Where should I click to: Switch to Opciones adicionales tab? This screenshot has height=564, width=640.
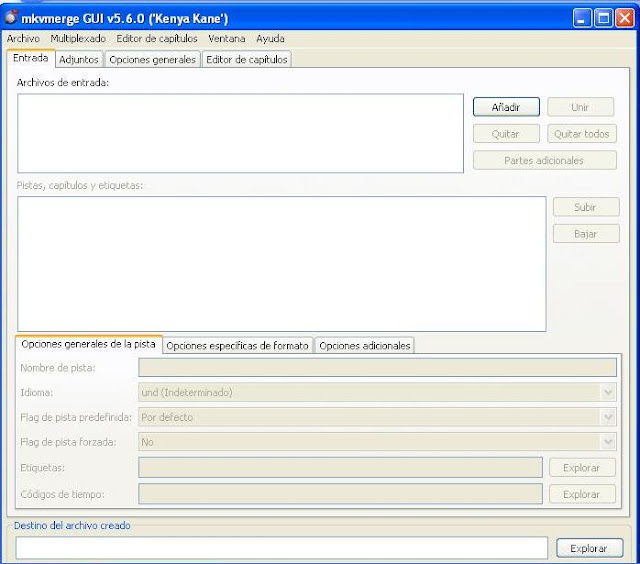pos(365,346)
